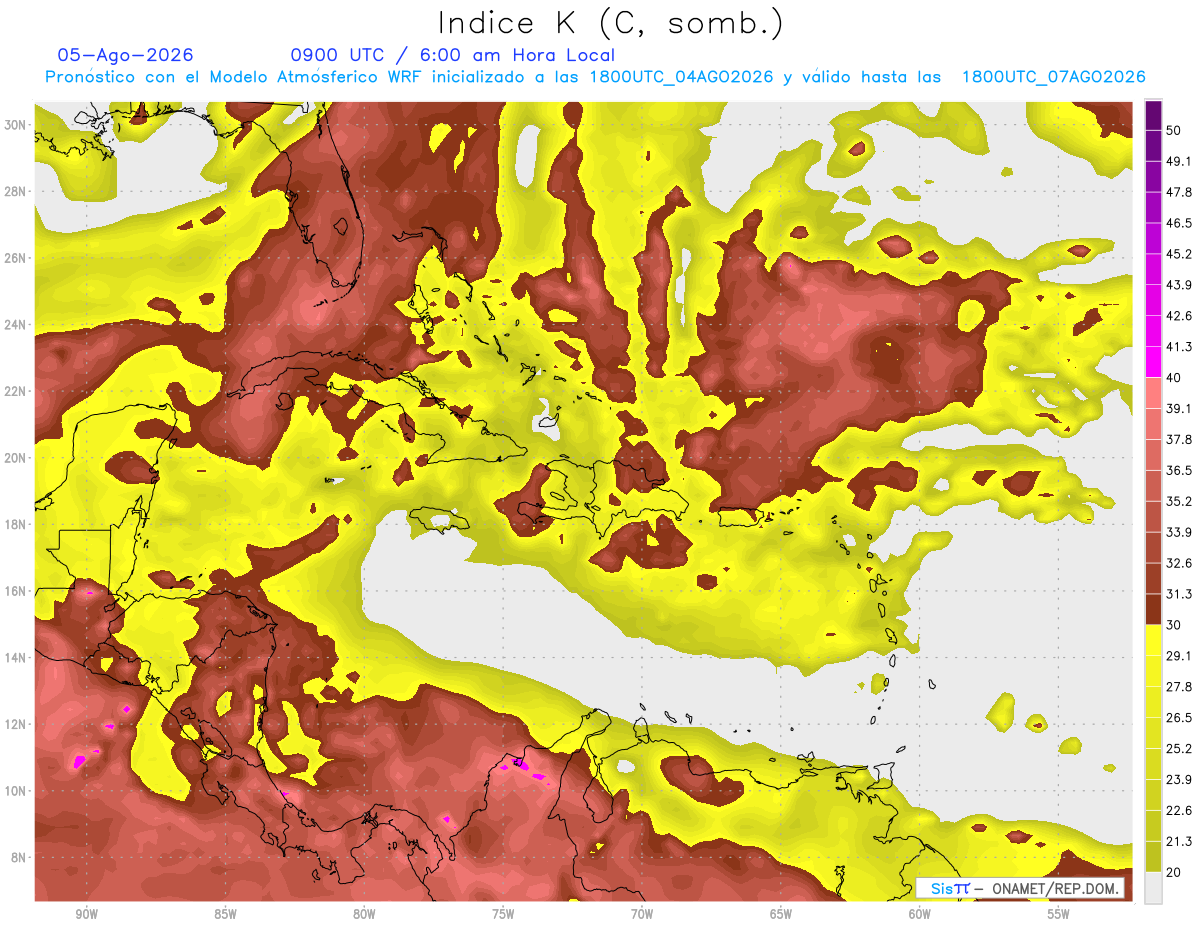Viewport: 1200px width, 927px height.
Task: Click the "60W" longitude axis label
Action: pyautogui.click(x=920, y=914)
